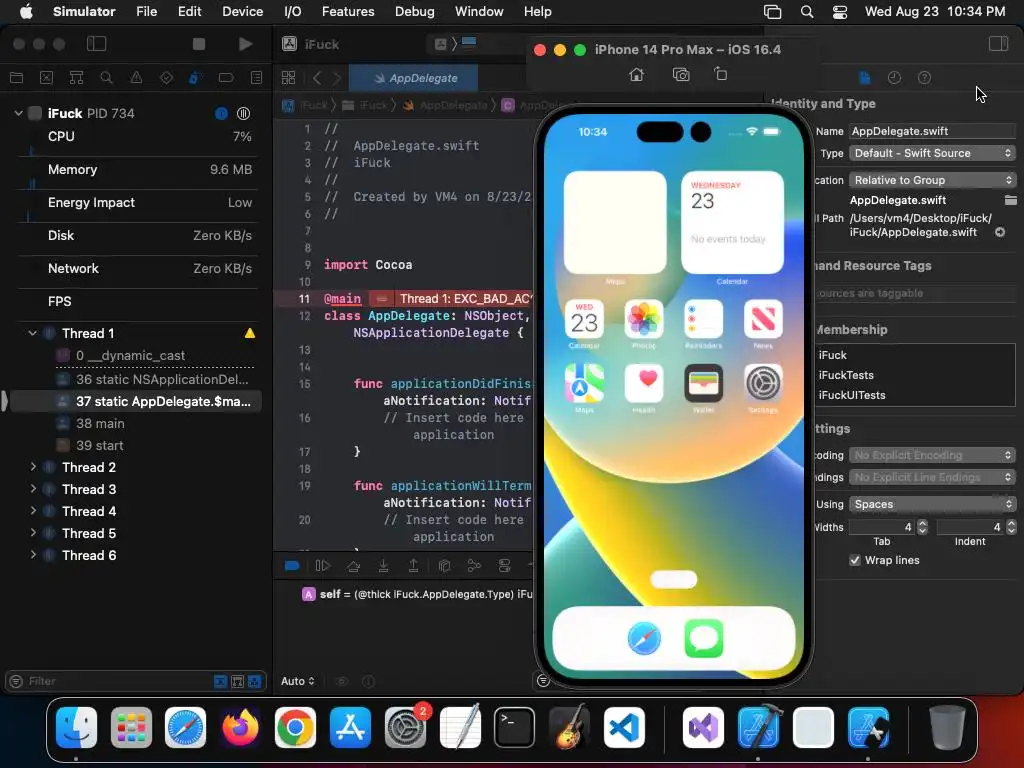
Task: Select the Energy Impact gauge row
Action: click(x=137, y=206)
